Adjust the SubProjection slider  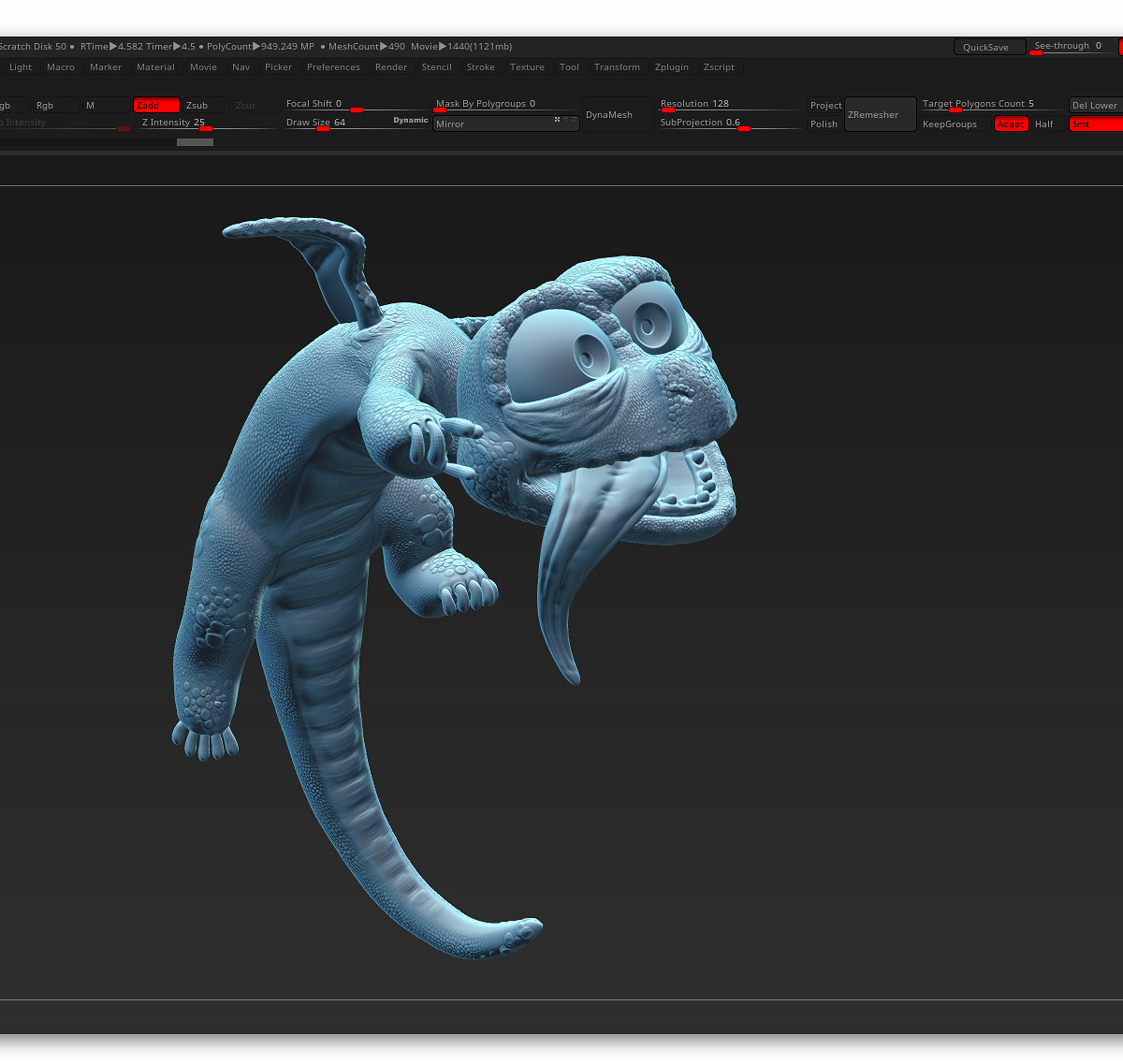click(730, 124)
